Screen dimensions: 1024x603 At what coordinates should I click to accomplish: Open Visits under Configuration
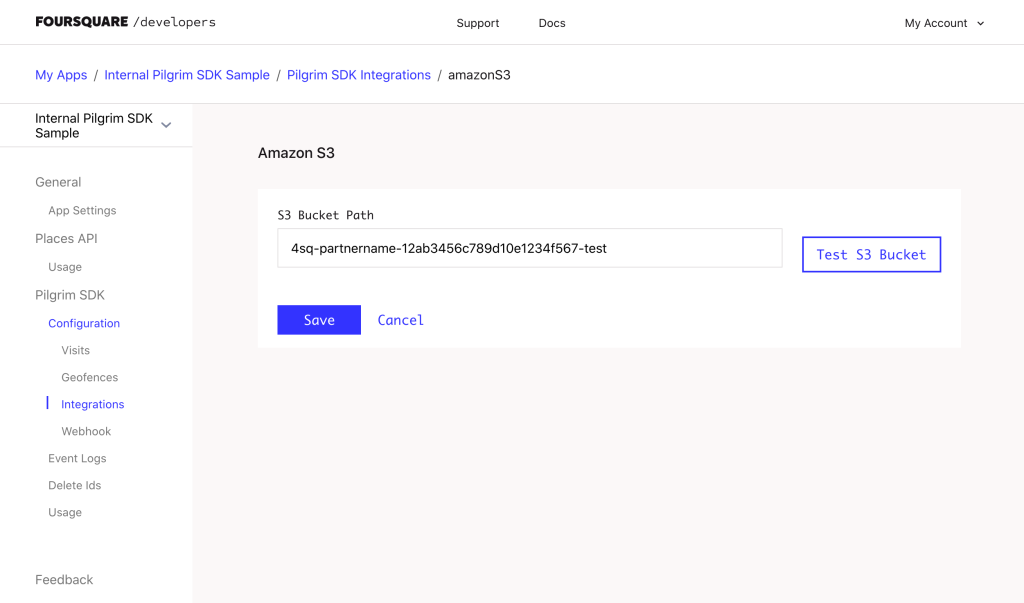point(75,350)
